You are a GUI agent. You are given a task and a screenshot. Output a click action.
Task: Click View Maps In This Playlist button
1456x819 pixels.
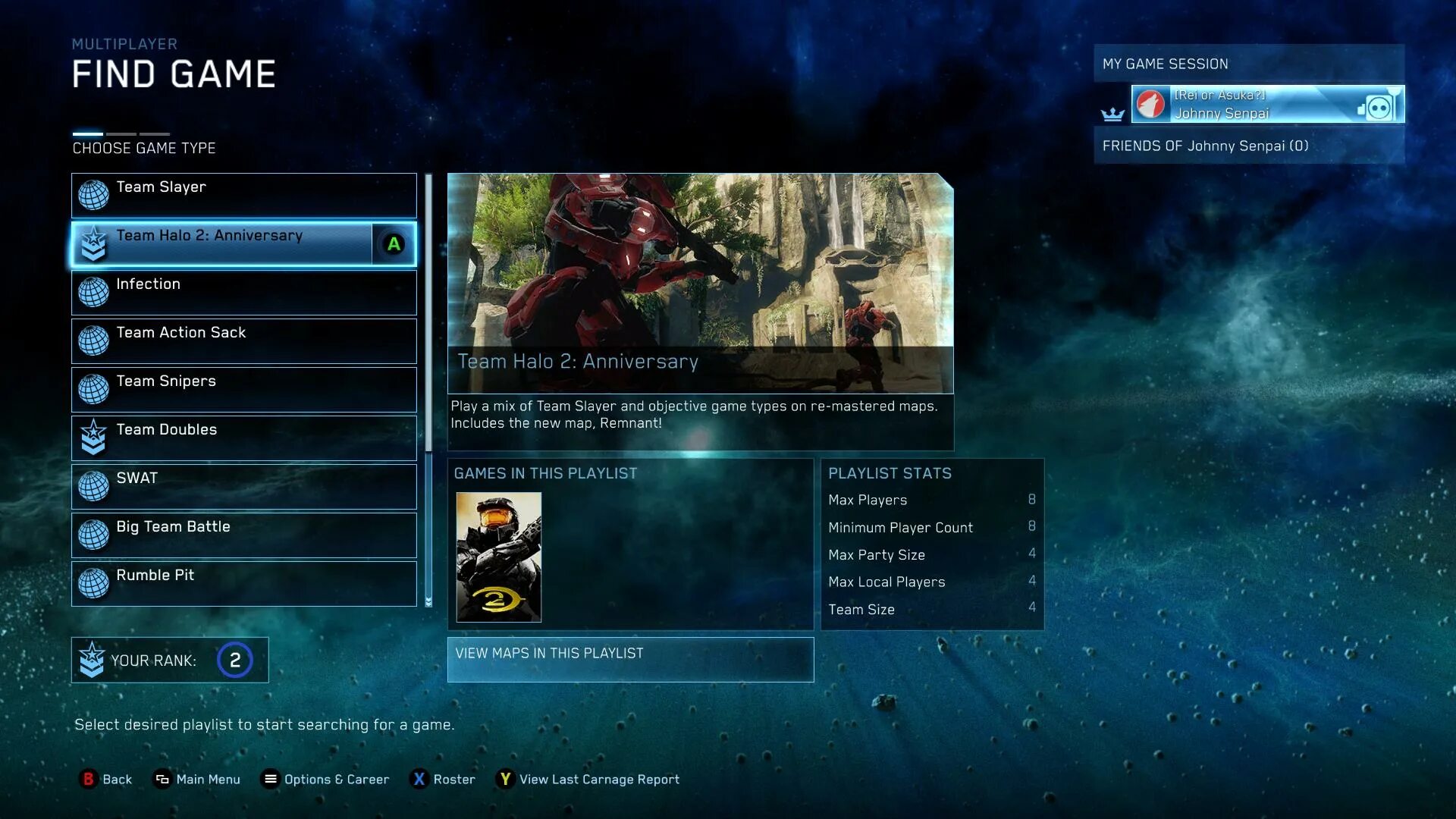click(631, 653)
